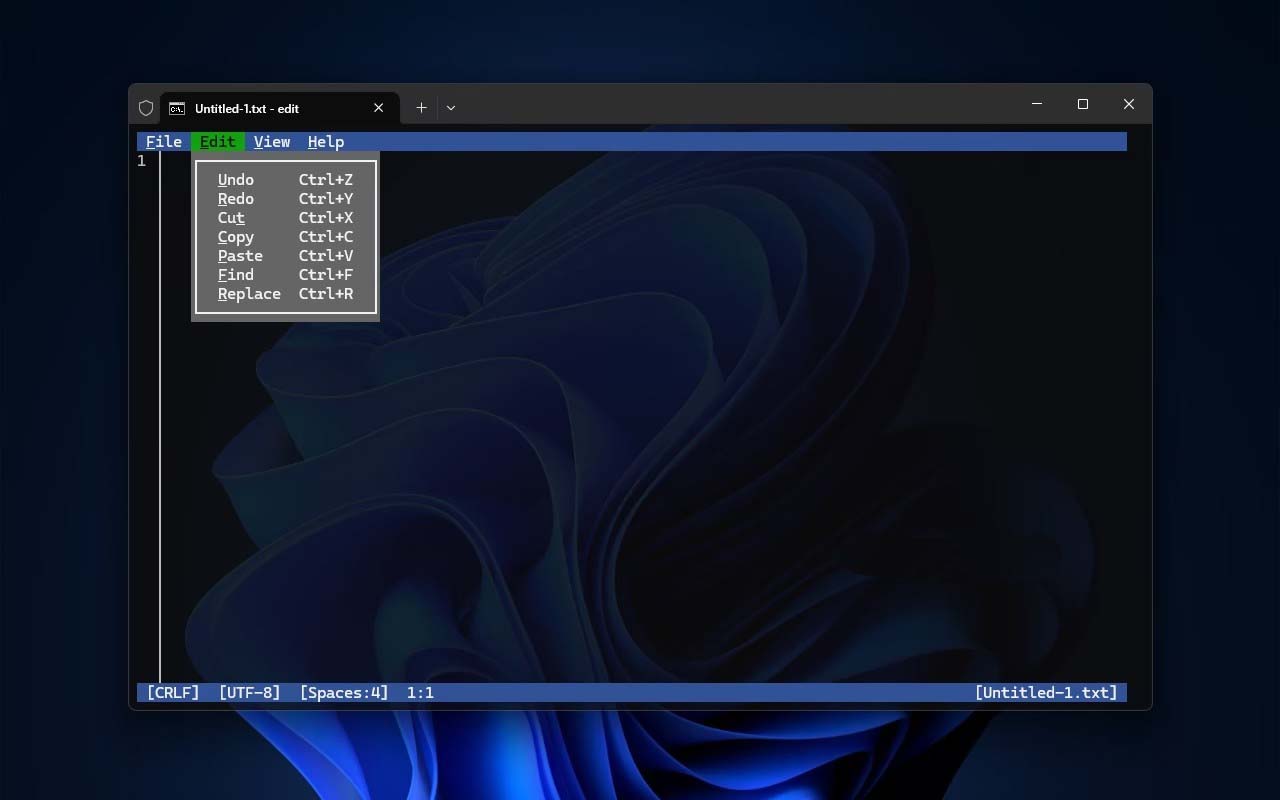The width and height of the screenshot is (1280, 800).
Task: Click the terminal icon on Untitled-1.txt tab
Action: 176,108
